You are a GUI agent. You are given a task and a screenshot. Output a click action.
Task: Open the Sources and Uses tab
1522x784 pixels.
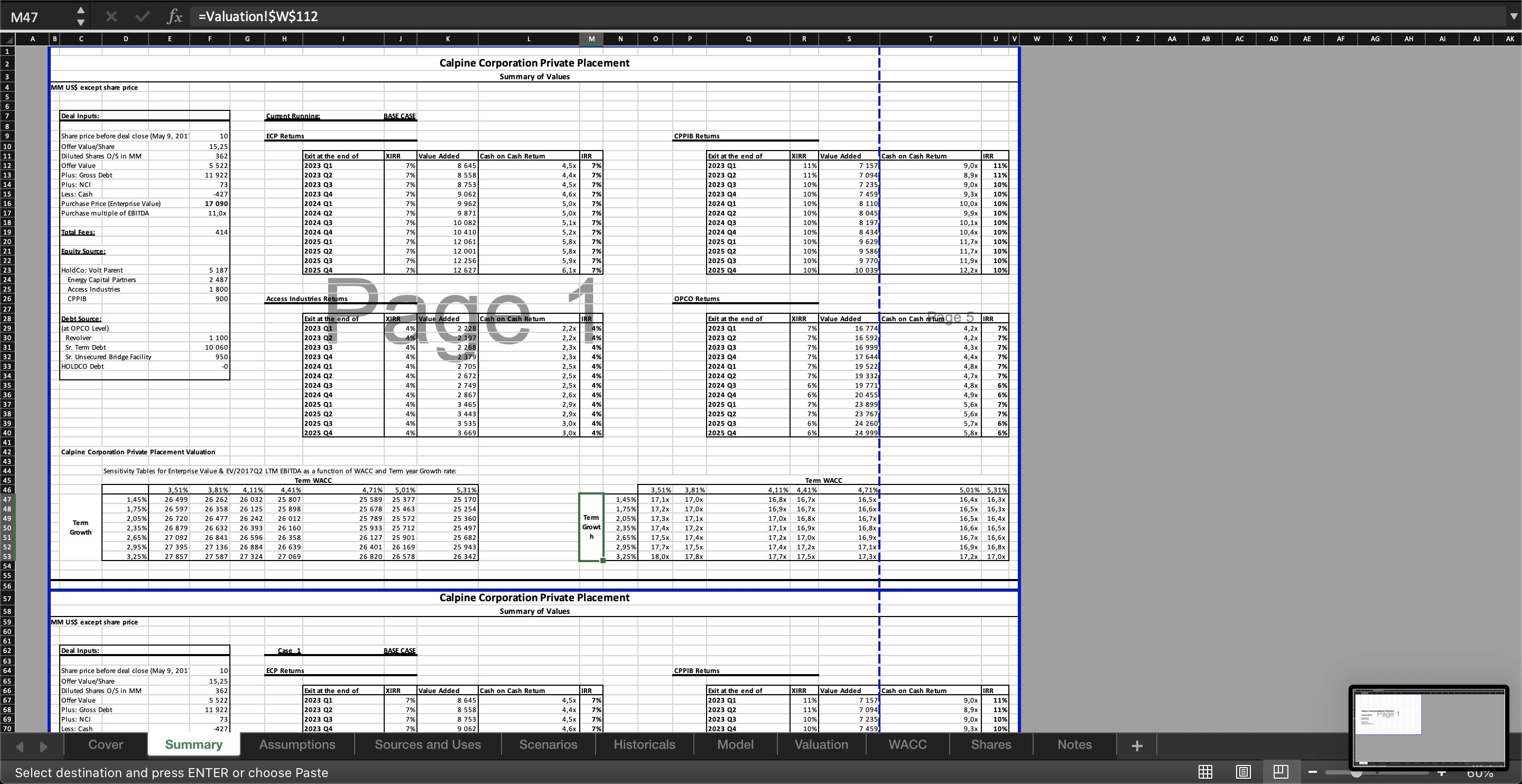pyautogui.click(x=428, y=744)
